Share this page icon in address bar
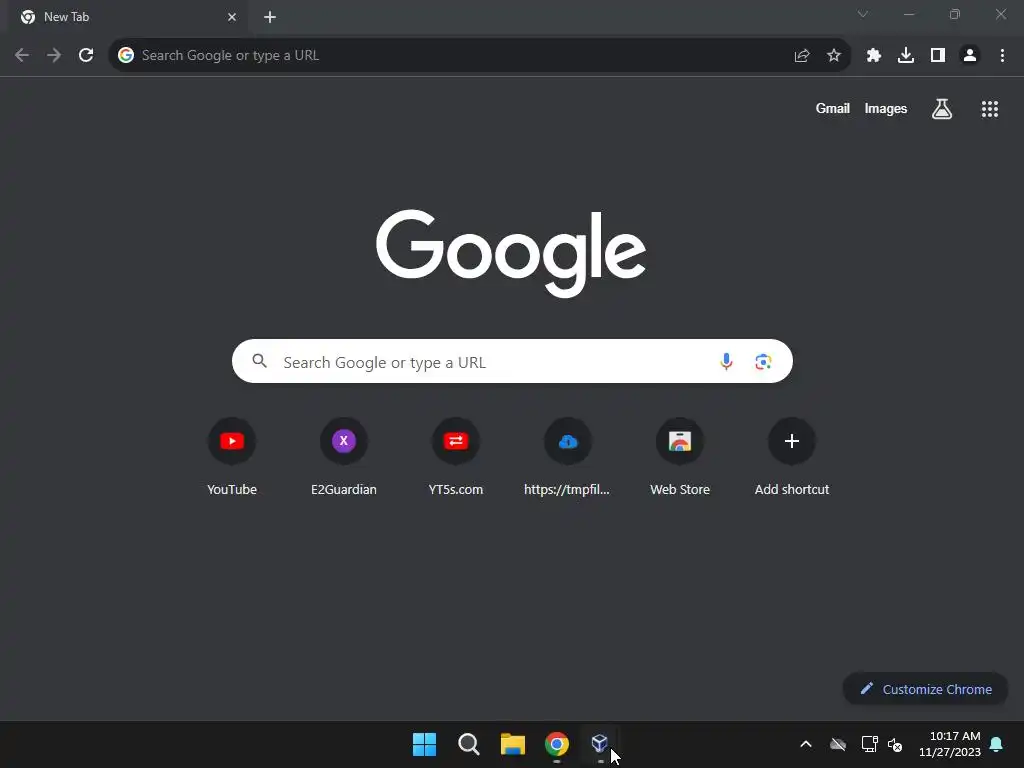Screen dimensions: 1024x768 802,56
